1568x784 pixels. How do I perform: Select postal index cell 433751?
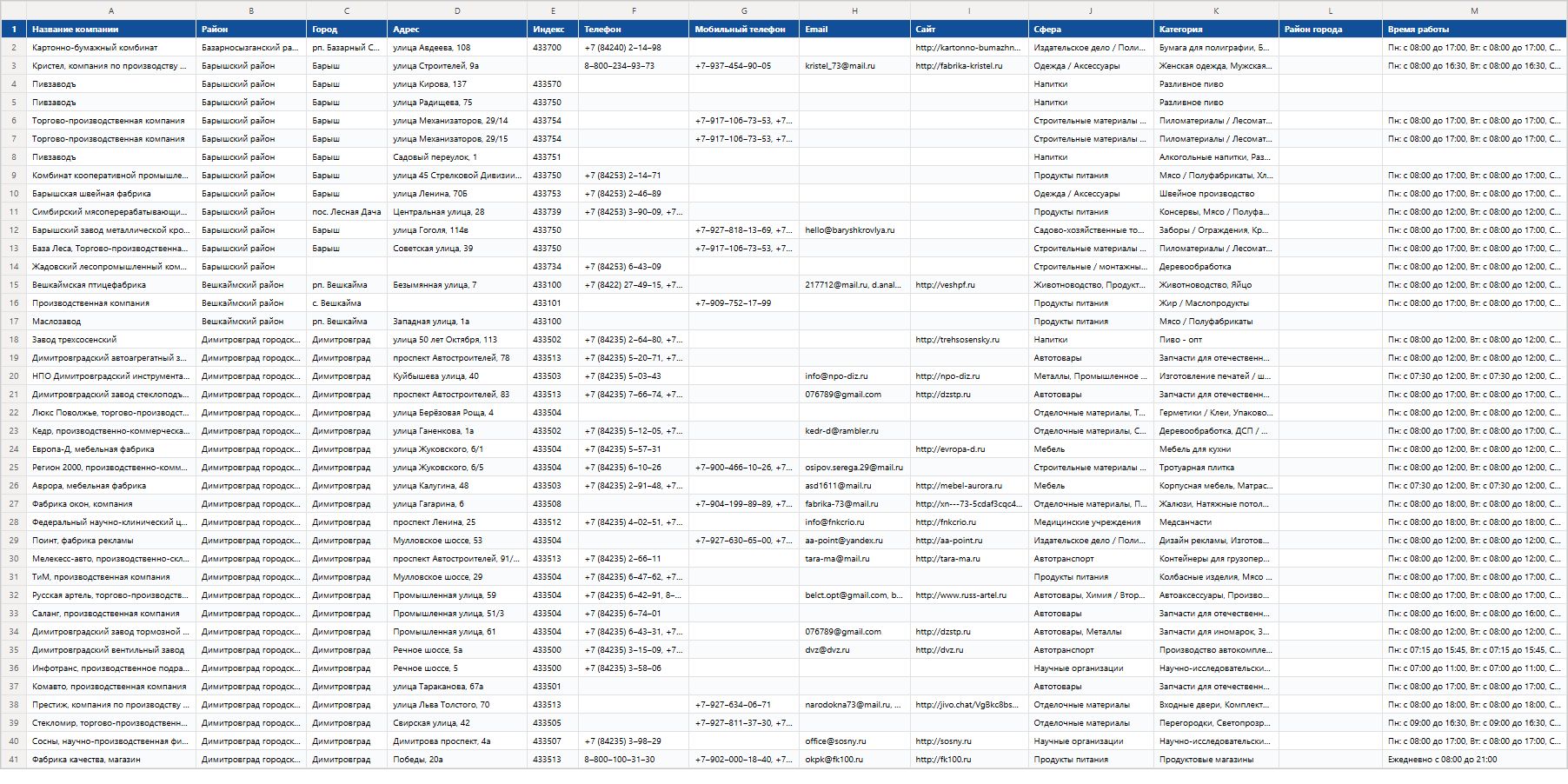553,157
